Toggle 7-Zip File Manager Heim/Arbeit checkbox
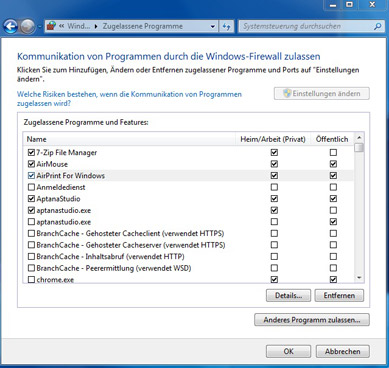This screenshot has height=368, width=389. click(x=274, y=153)
